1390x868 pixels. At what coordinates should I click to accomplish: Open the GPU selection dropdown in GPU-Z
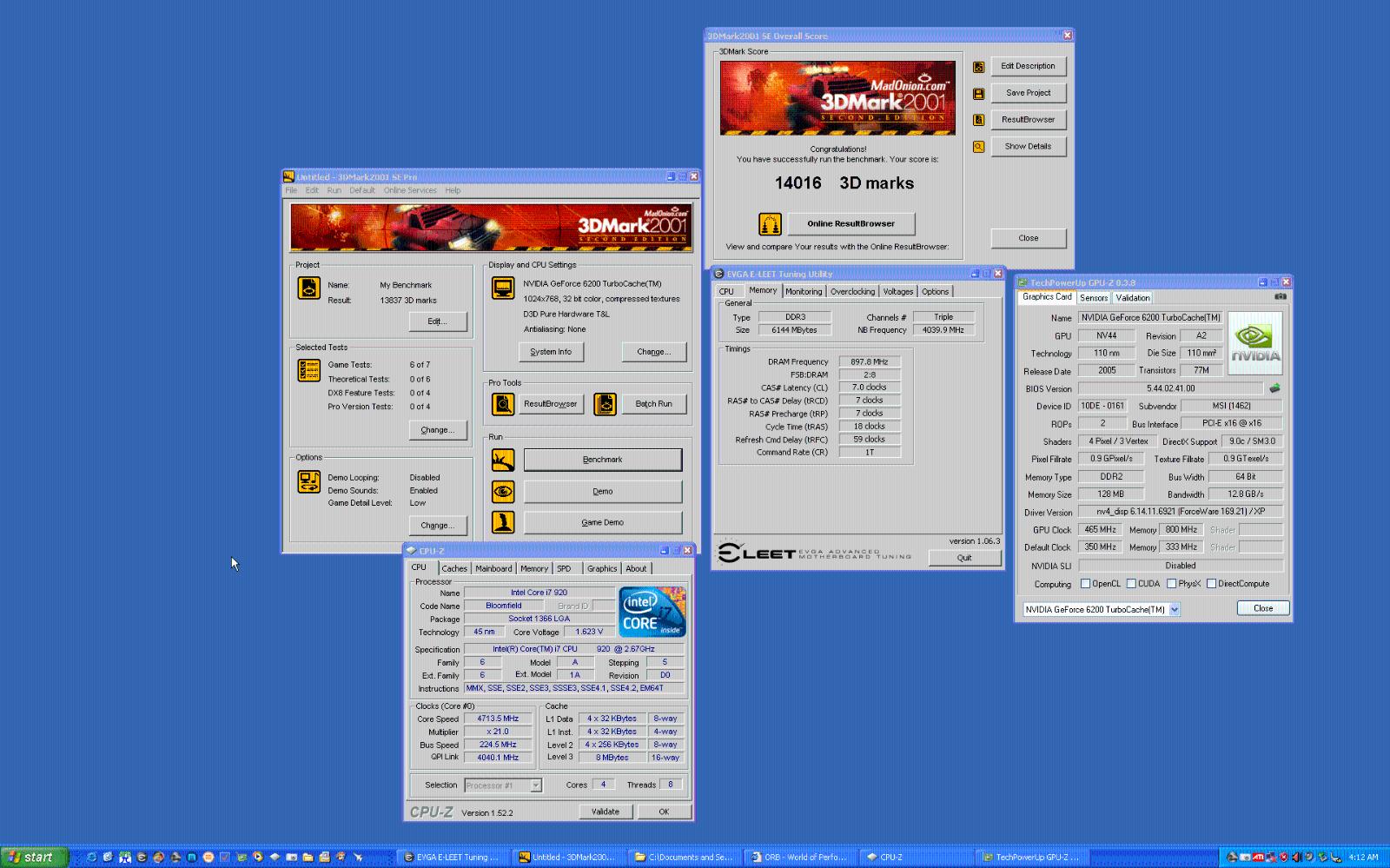pyautogui.click(x=1175, y=609)
